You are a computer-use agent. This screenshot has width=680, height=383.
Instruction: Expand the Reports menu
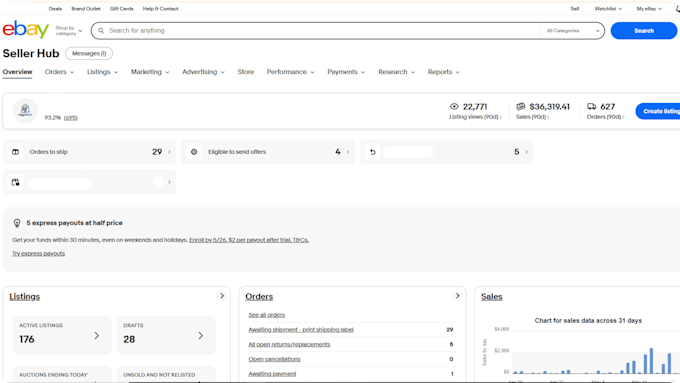[x=443, y=72]
